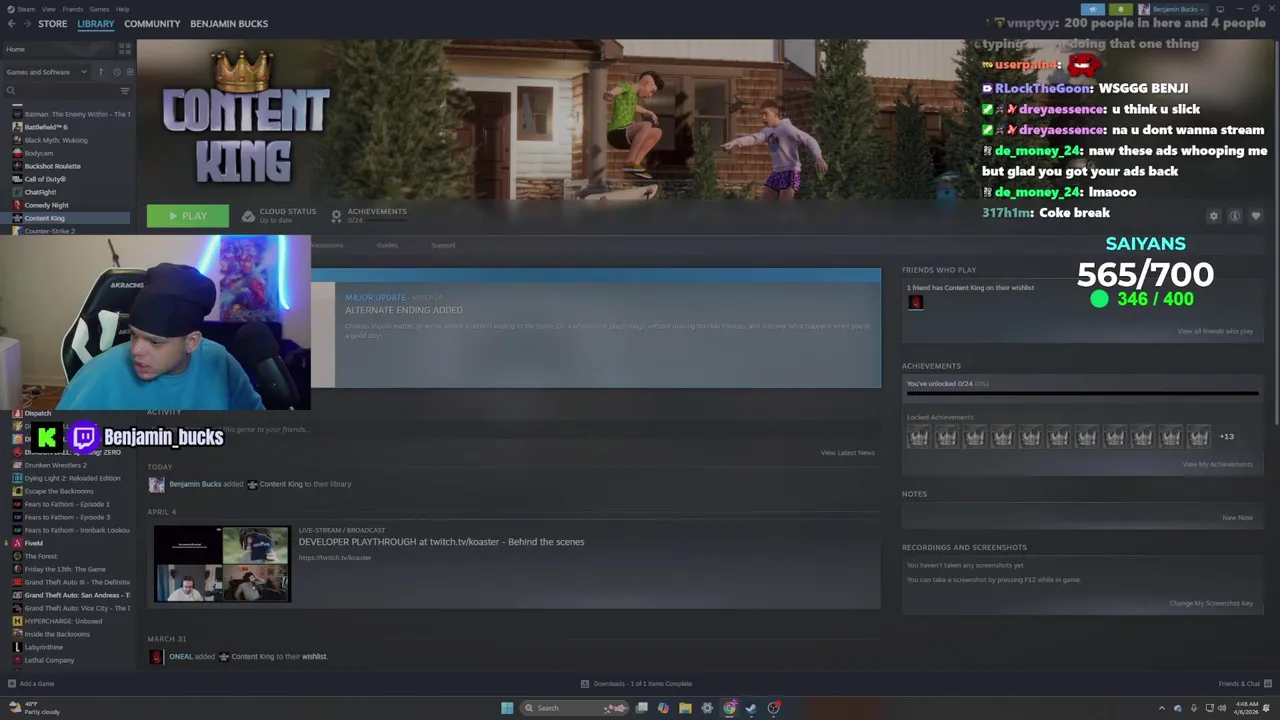The width and height of the screenshot is (1280, 720).
Task: Select Drunken Wrestlers 2 in game list
Action: (55, 465)
